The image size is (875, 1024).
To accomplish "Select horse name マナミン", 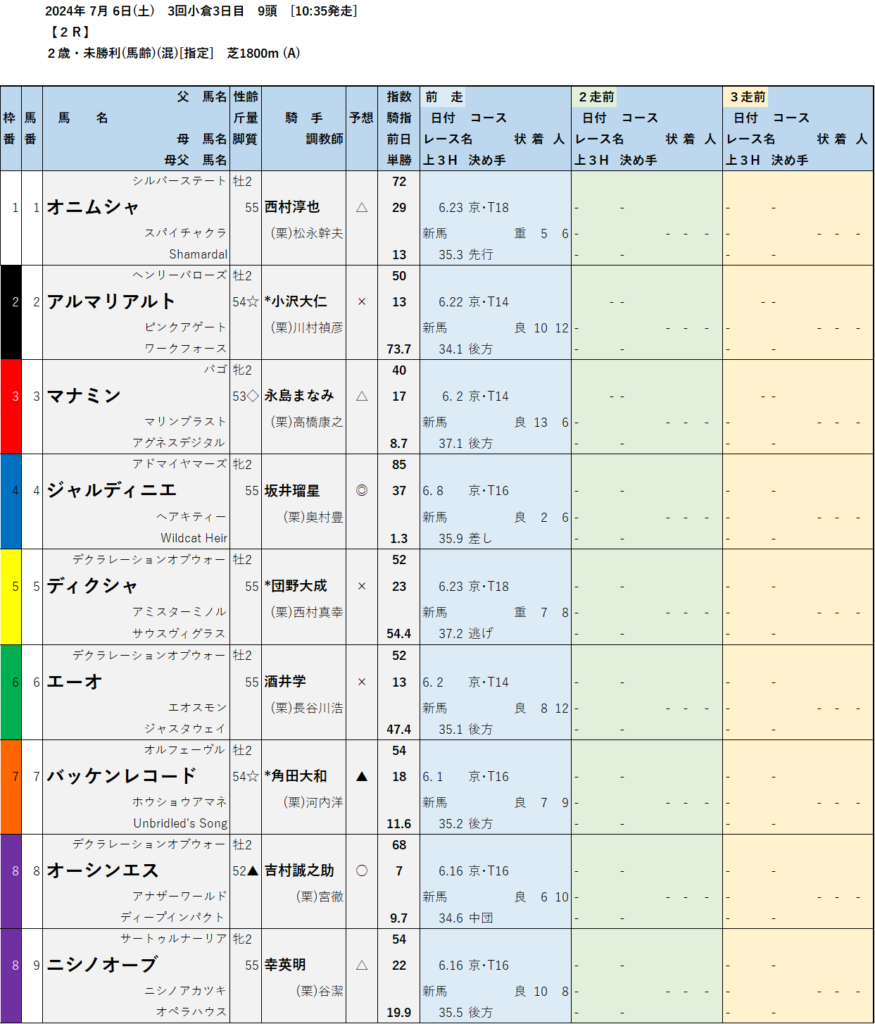I will click(x=84, y=396).
